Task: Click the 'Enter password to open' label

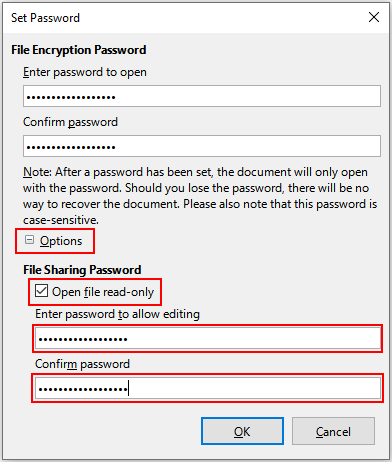Action: [x=85, y=72]
